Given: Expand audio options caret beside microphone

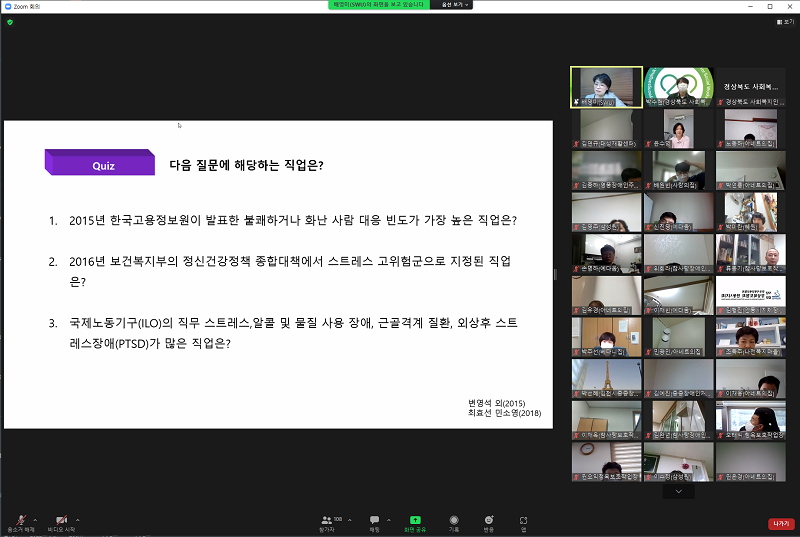Looking at the screenshot, I should pos(35,520).
